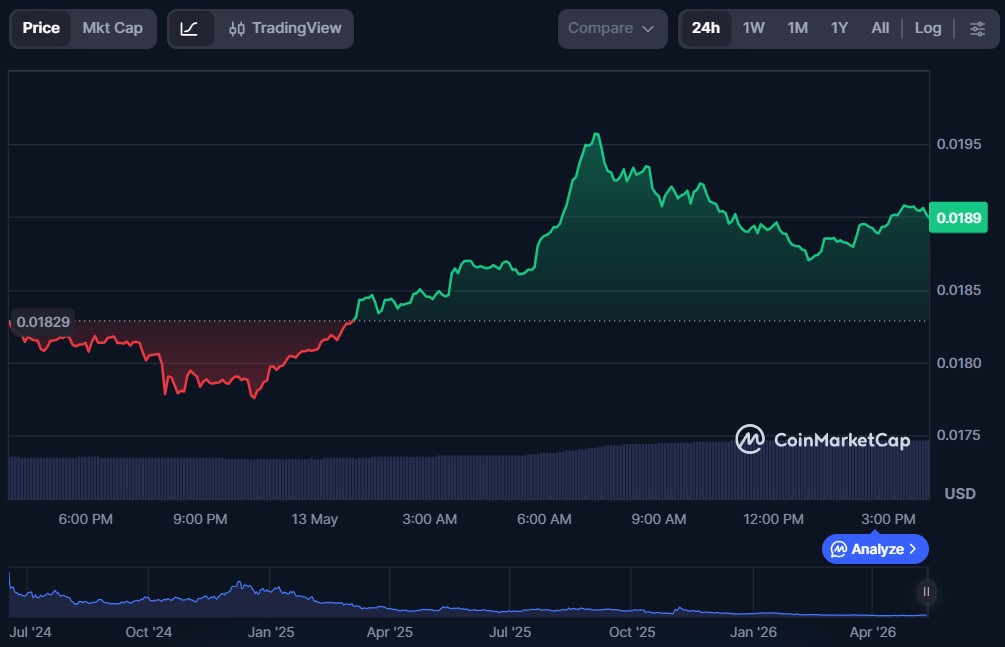Viewport: 1005px width, 647px height.
Task: Click the CoinMarketCap logo watermark
Action: pos(823,439)
